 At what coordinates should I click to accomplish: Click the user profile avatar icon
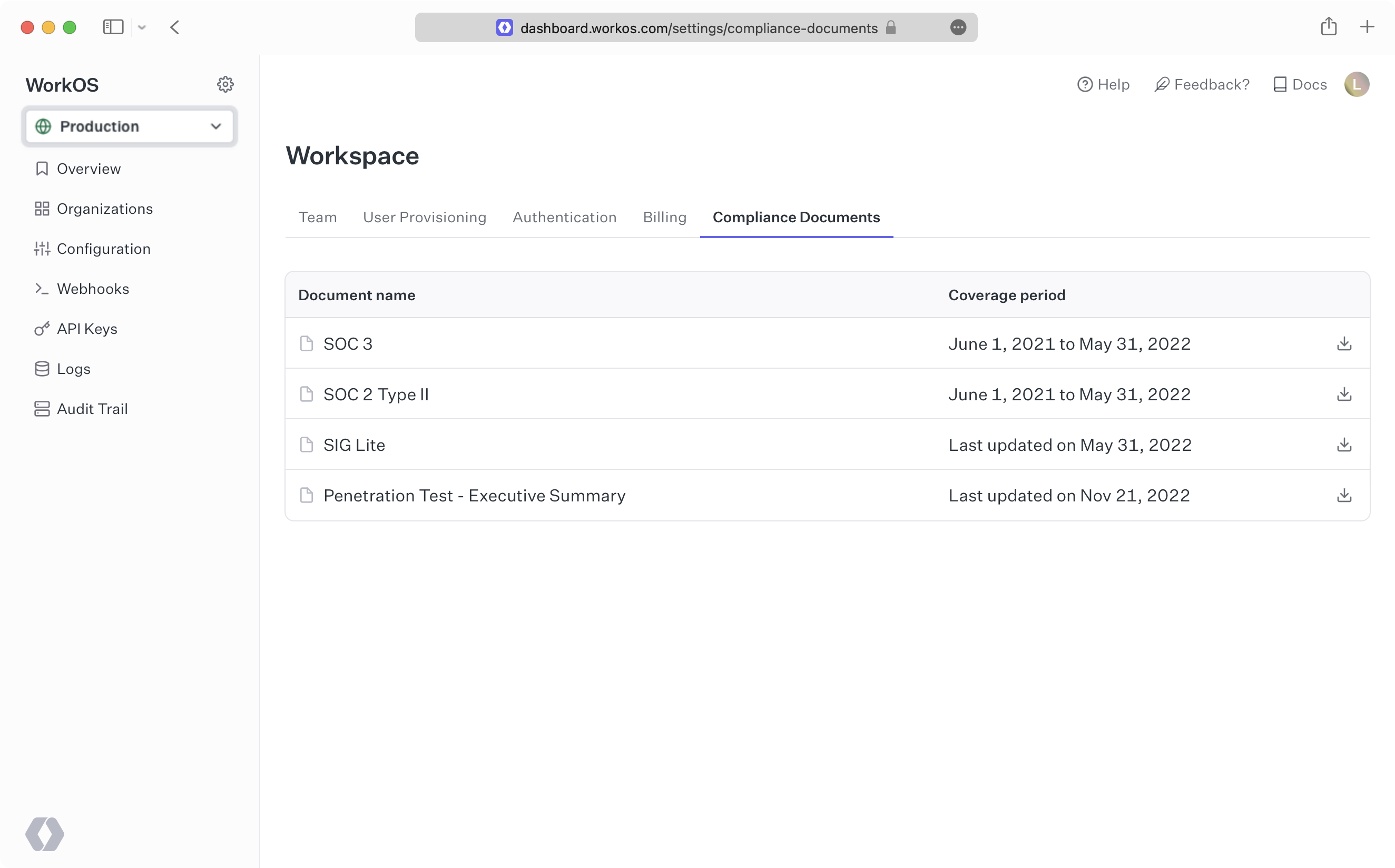click(x=1356, y=84)
